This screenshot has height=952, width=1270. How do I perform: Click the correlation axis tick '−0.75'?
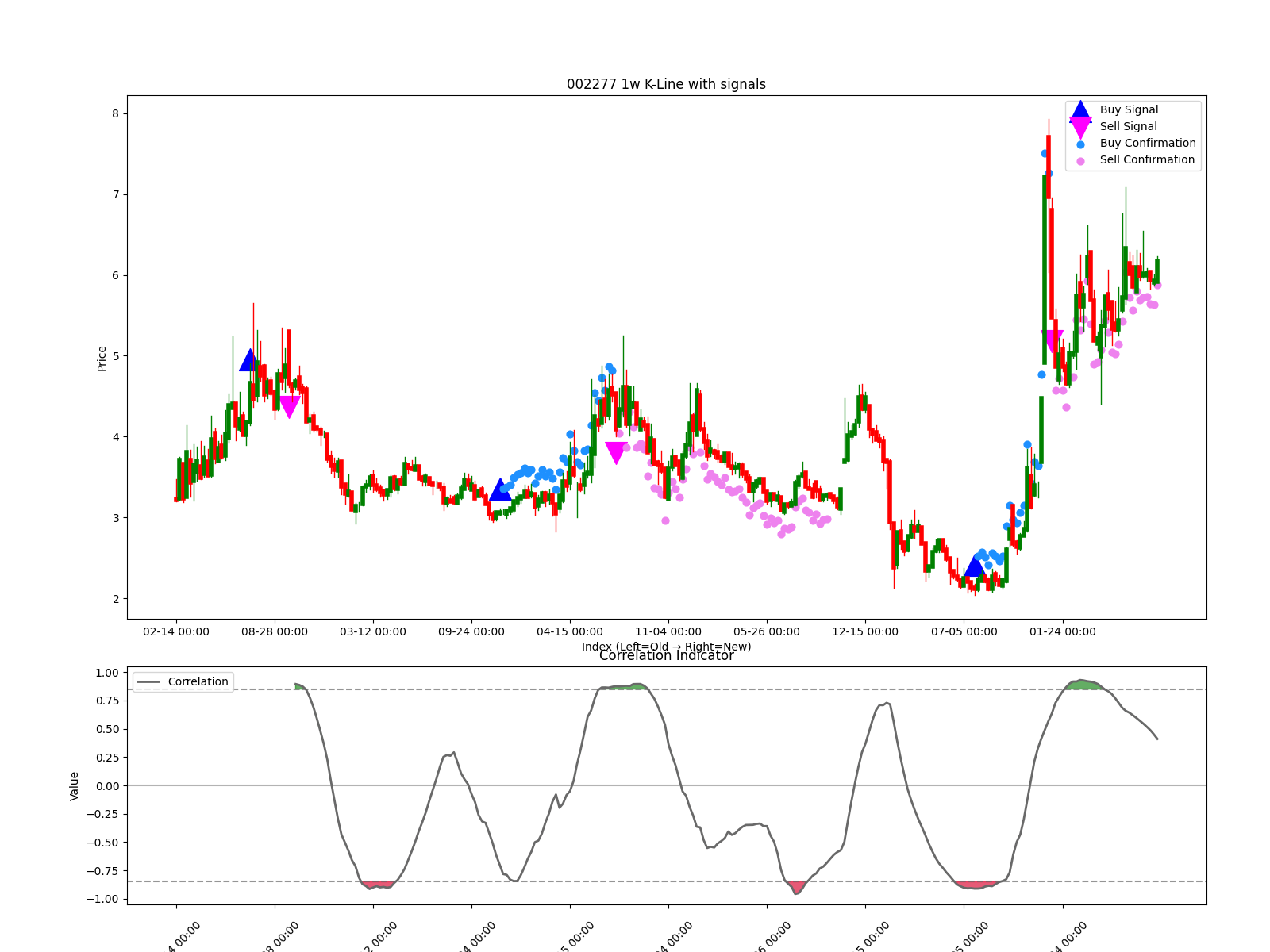click(x=102, y=871)
